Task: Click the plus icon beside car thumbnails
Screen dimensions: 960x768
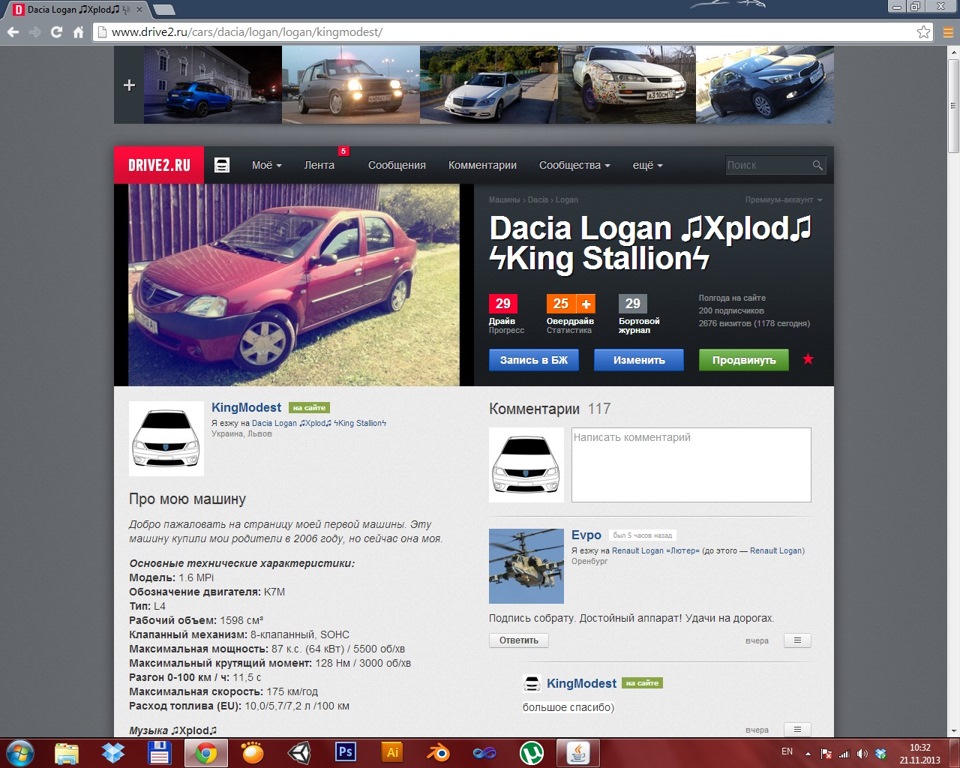Action: point(129,85)
